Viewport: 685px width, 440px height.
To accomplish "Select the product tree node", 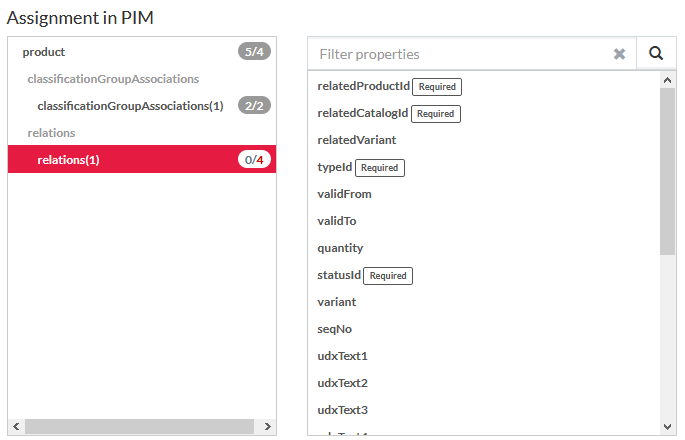I will point(44,52).
